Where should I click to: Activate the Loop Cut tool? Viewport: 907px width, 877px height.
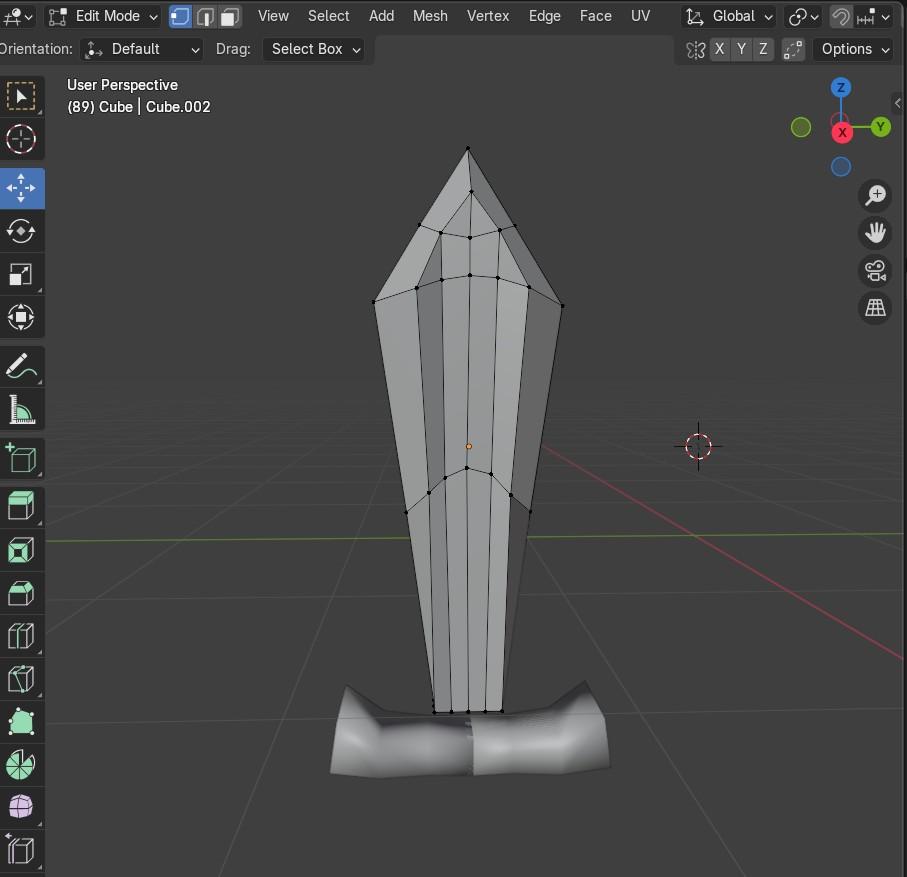pos(21,636)
